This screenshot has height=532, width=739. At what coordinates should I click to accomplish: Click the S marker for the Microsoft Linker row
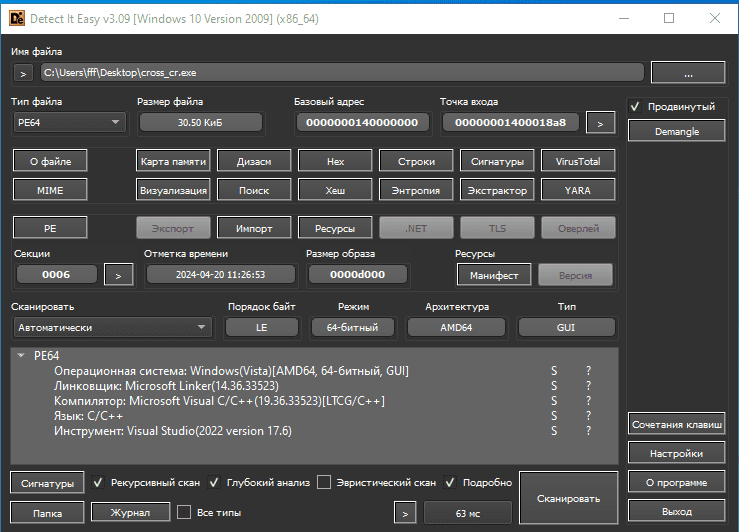[x=554, y=386]
